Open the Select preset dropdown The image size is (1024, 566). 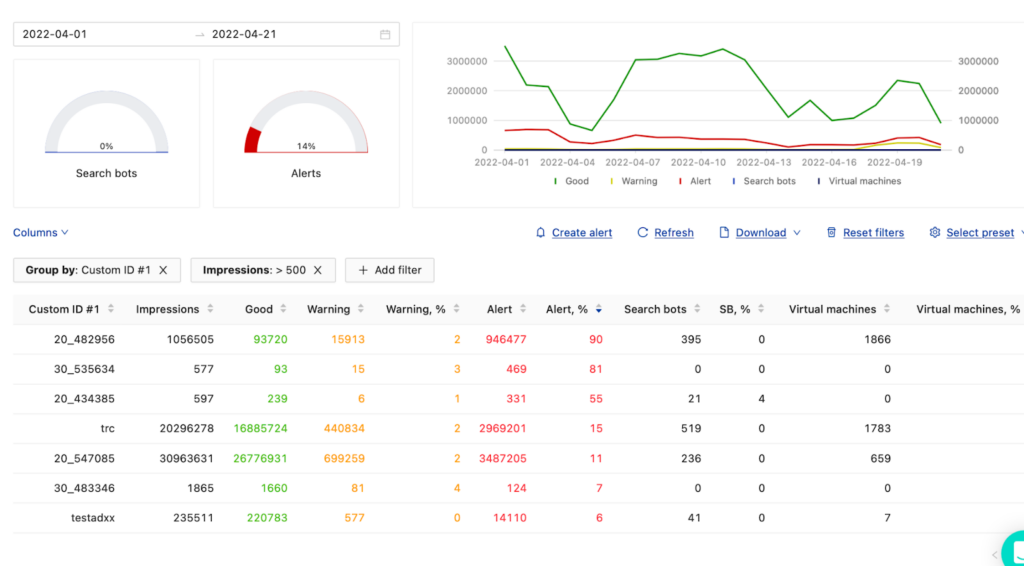point(979,233)
